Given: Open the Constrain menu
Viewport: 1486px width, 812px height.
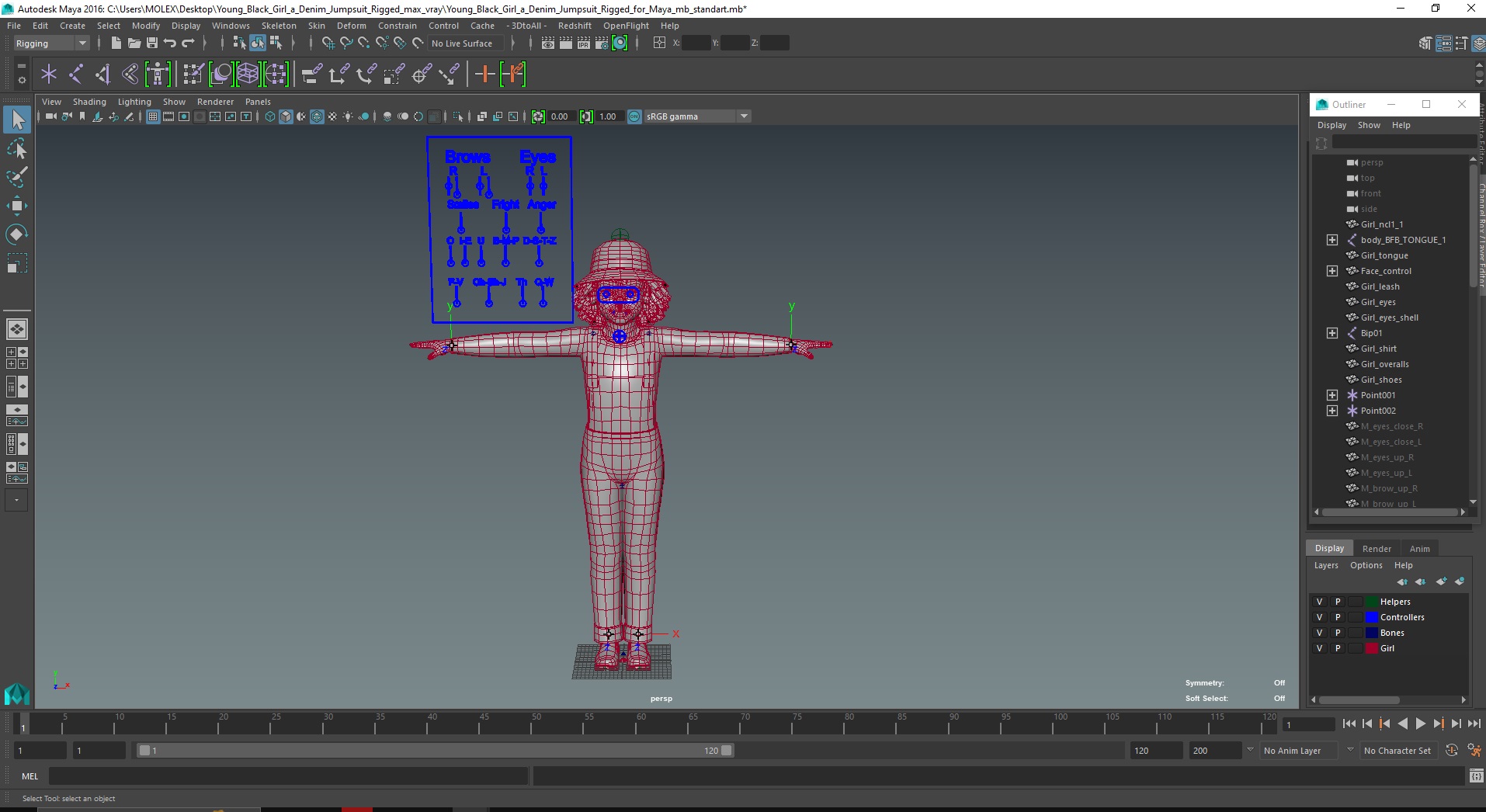Looking at the screenshot, I should pos(398,26).
